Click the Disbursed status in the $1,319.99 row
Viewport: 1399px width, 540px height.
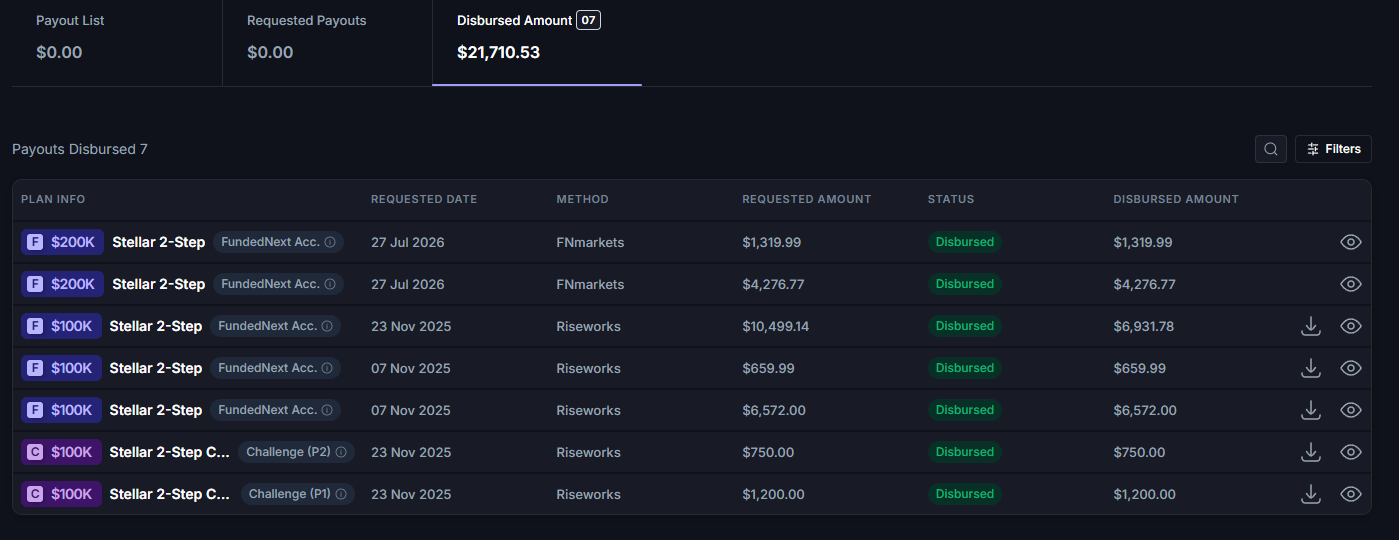tap(965, 242)
